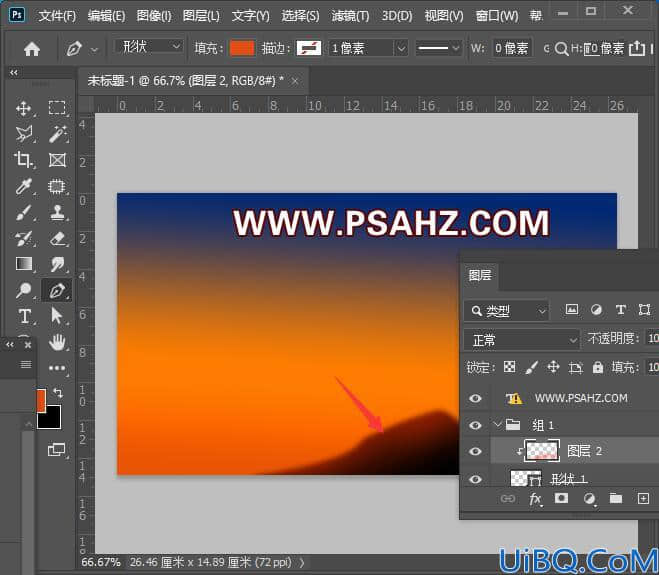659x575 pixels.
Task: Open the stroke line style dropdown
Action: pos(438,48)
